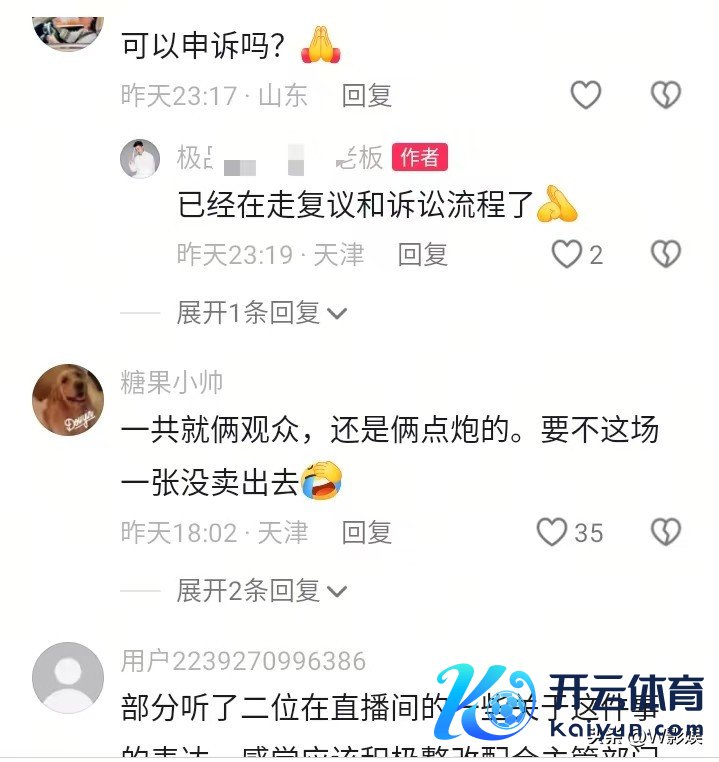The image size is (719, 762).
Task: Expand 展开2条回复 replies
Action: 261,591
